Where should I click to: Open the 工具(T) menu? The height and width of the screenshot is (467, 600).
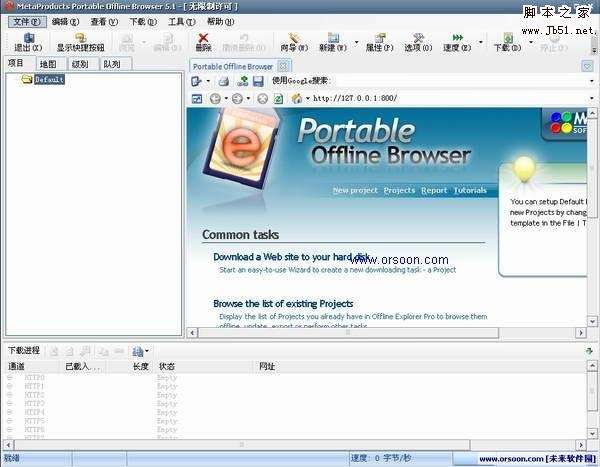point(182,22)
